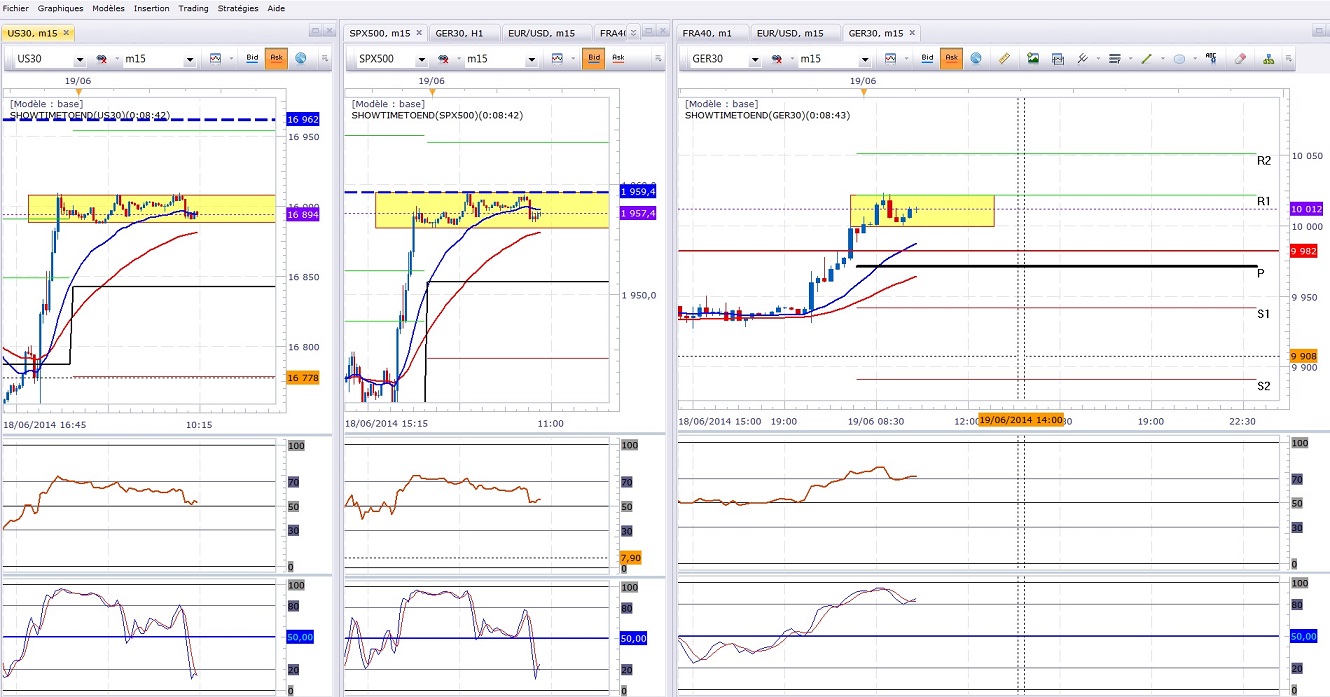Select the trend line drawing tool
1330x697 pixels.
[1146, 59]
